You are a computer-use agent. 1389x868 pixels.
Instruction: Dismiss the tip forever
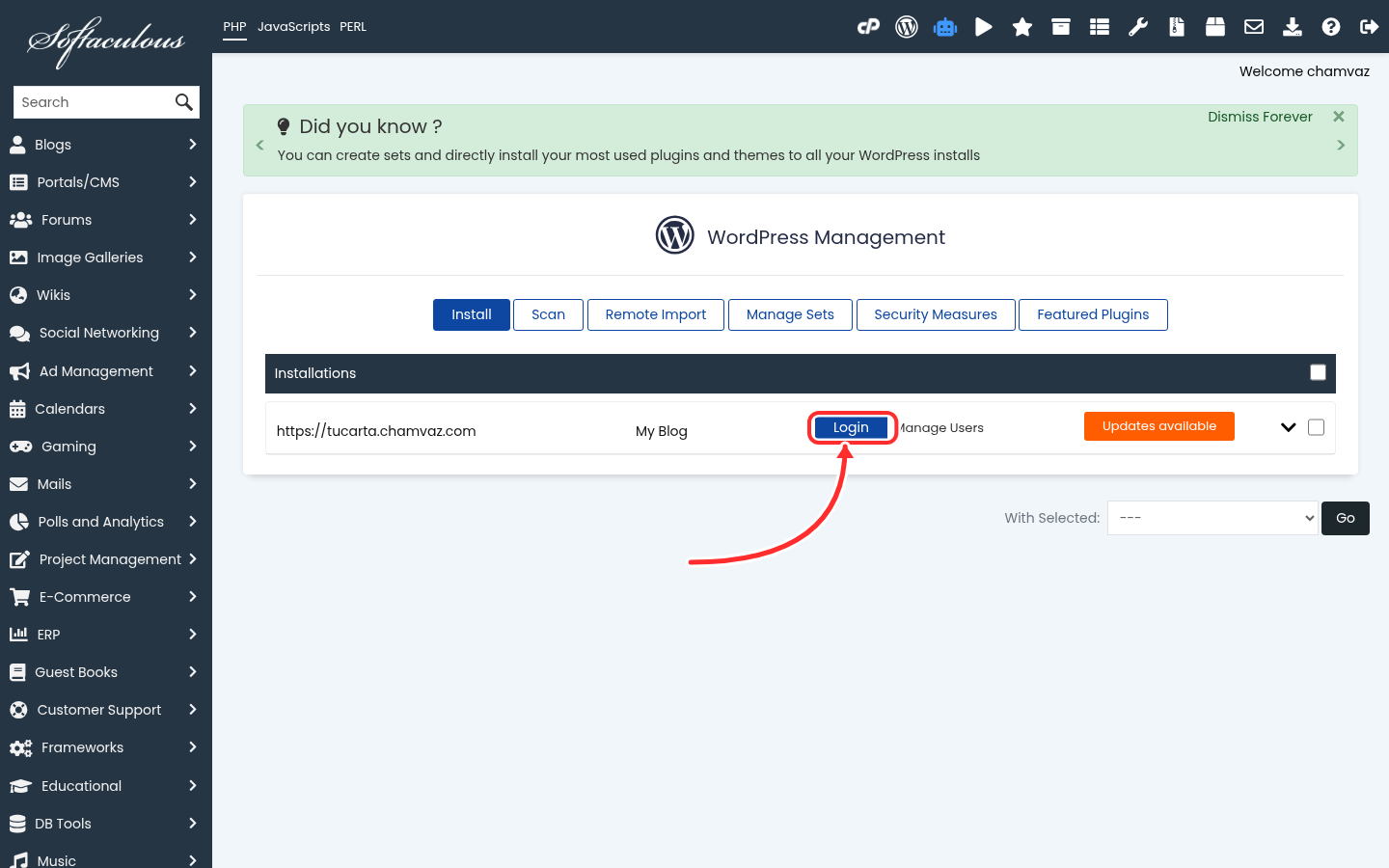[1260, 117]
